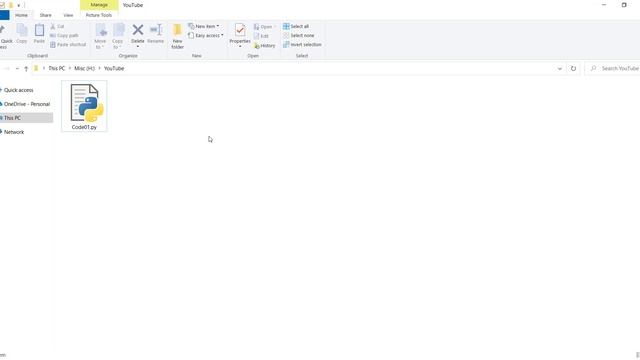This screenshot has width=640, height=360.
Task: Click YouTube in address breadcrumb
Action: tap(114, 69)
